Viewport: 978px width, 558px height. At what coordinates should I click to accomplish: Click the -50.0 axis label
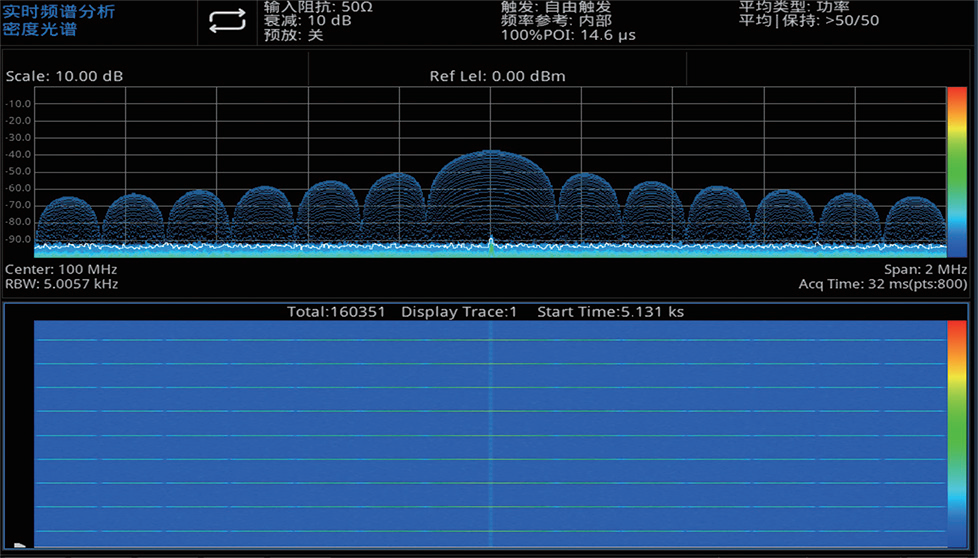click(x=19, y=171)
